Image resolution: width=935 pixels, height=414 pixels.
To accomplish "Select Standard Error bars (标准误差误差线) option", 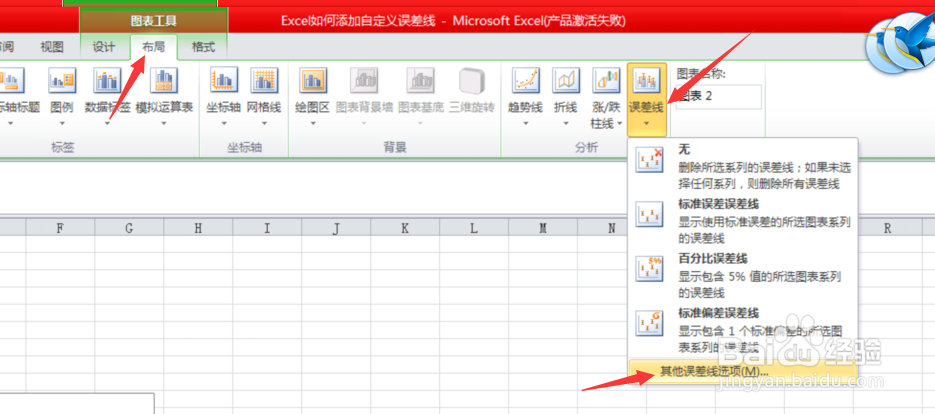I will [x=744, y=220].
